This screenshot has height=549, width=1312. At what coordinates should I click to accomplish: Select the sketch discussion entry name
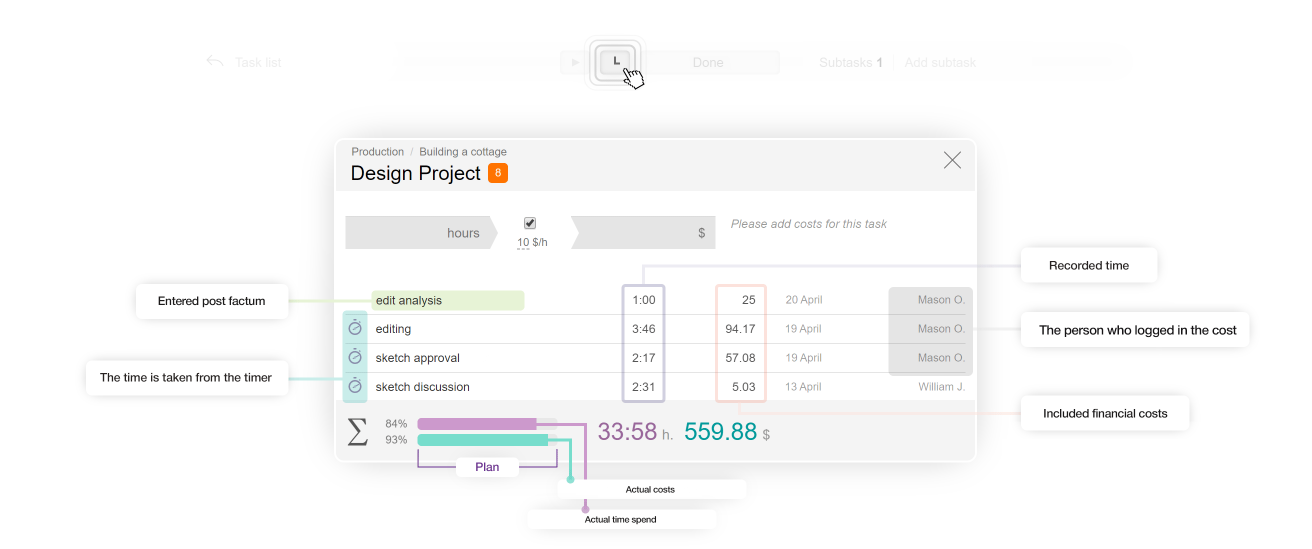click(423, 387)
